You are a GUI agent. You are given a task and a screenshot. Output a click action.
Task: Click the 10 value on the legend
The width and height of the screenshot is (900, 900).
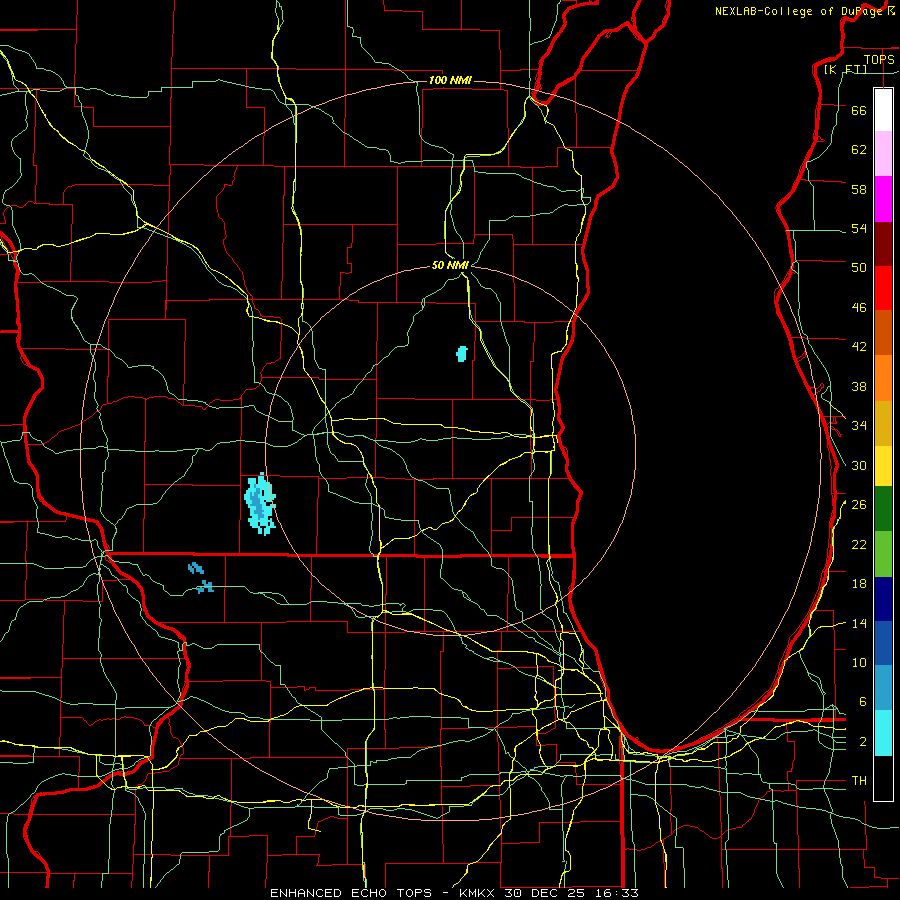tap(859, 663)
